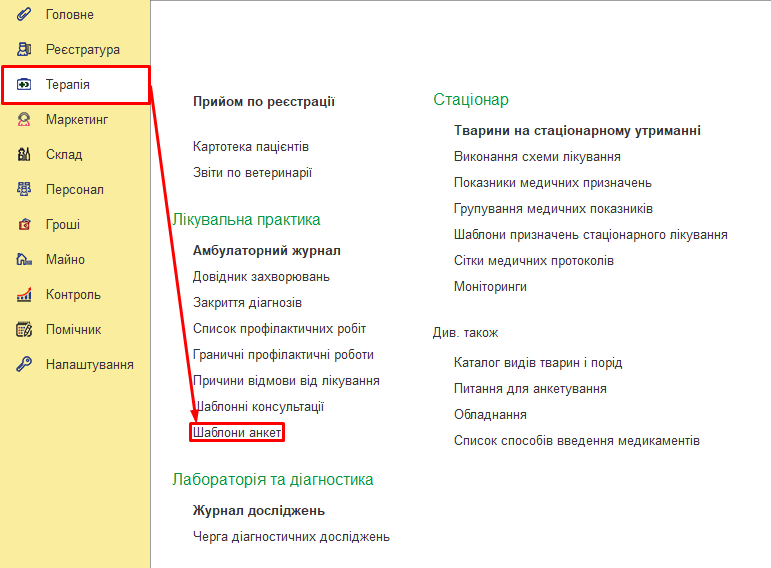Open Сітки медичних протоколів

[x=534, y=261]
